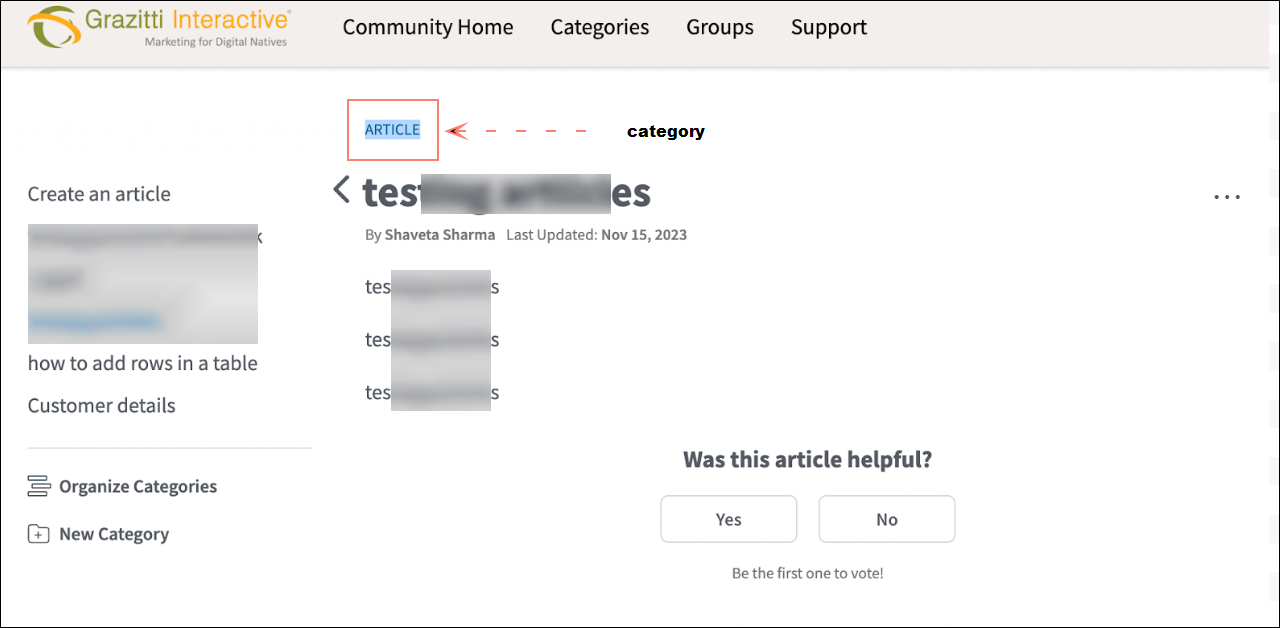Viewport: 1280px width, 628px height.
Task: Click the article's main heading title
Action: coord(506,192)
